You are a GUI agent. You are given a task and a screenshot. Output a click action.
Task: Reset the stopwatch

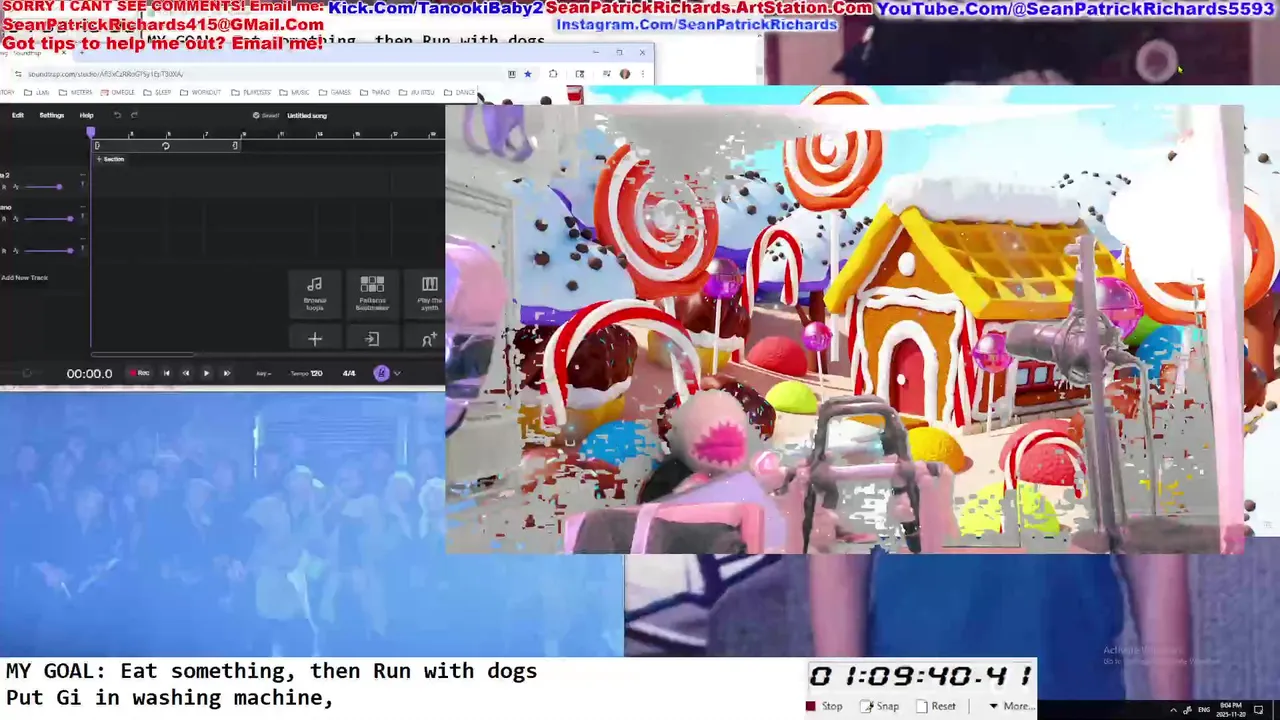click(x=937, y=706)
